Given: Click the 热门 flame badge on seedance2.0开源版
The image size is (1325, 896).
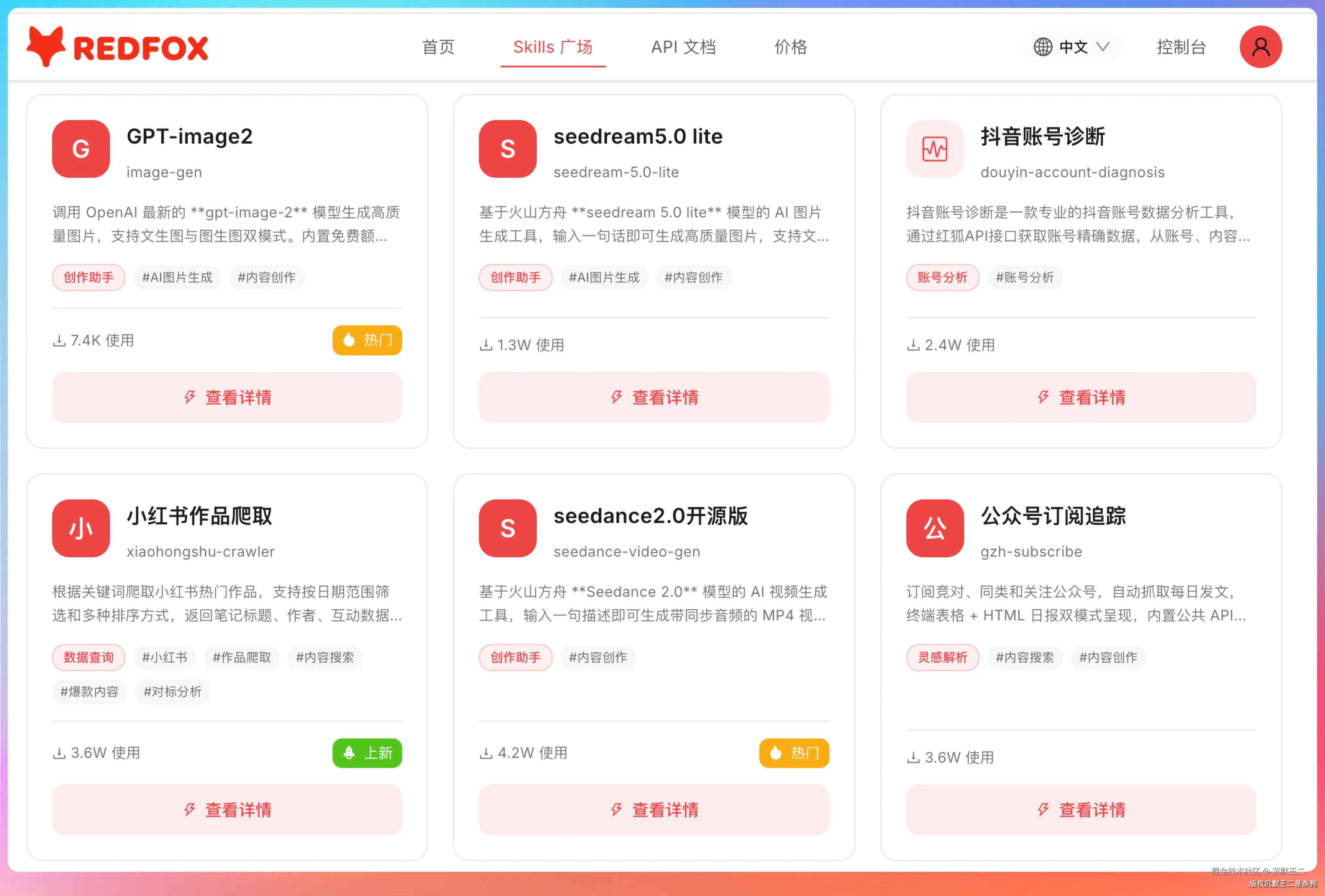Looking at the screenshot, I should (x=794, y=753).
